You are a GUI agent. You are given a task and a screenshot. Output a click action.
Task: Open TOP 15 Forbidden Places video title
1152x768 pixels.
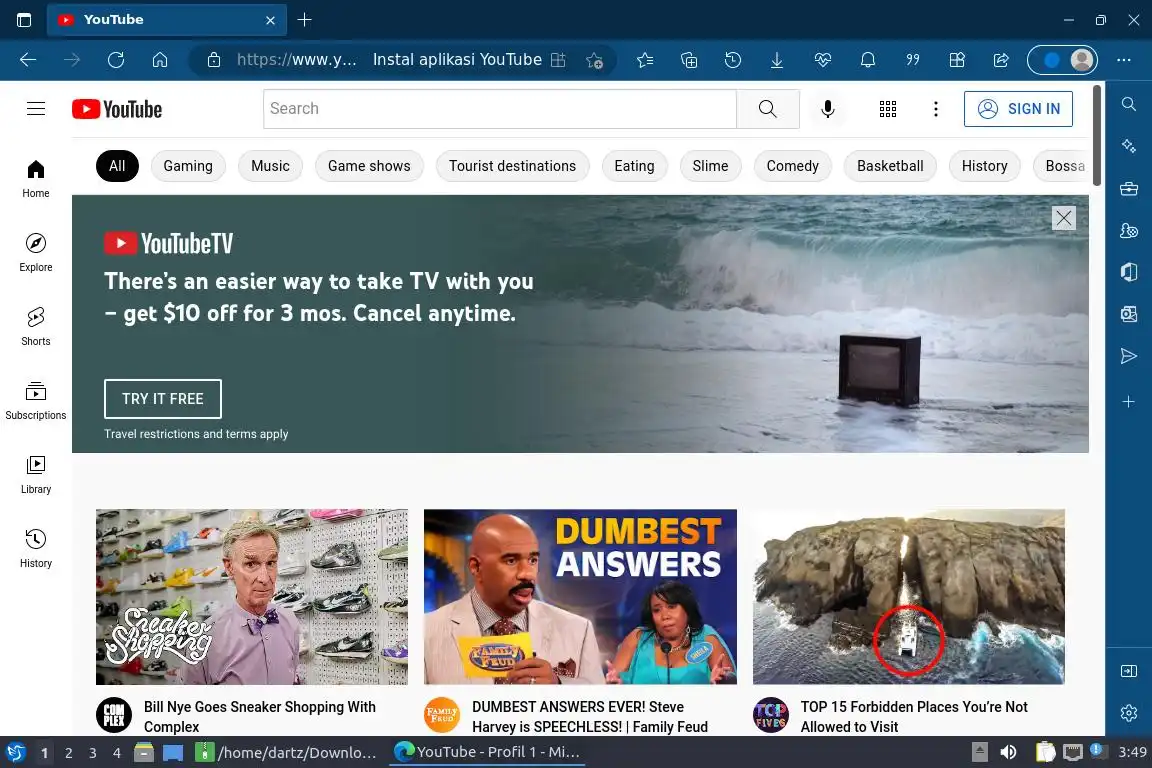point(914,717)
